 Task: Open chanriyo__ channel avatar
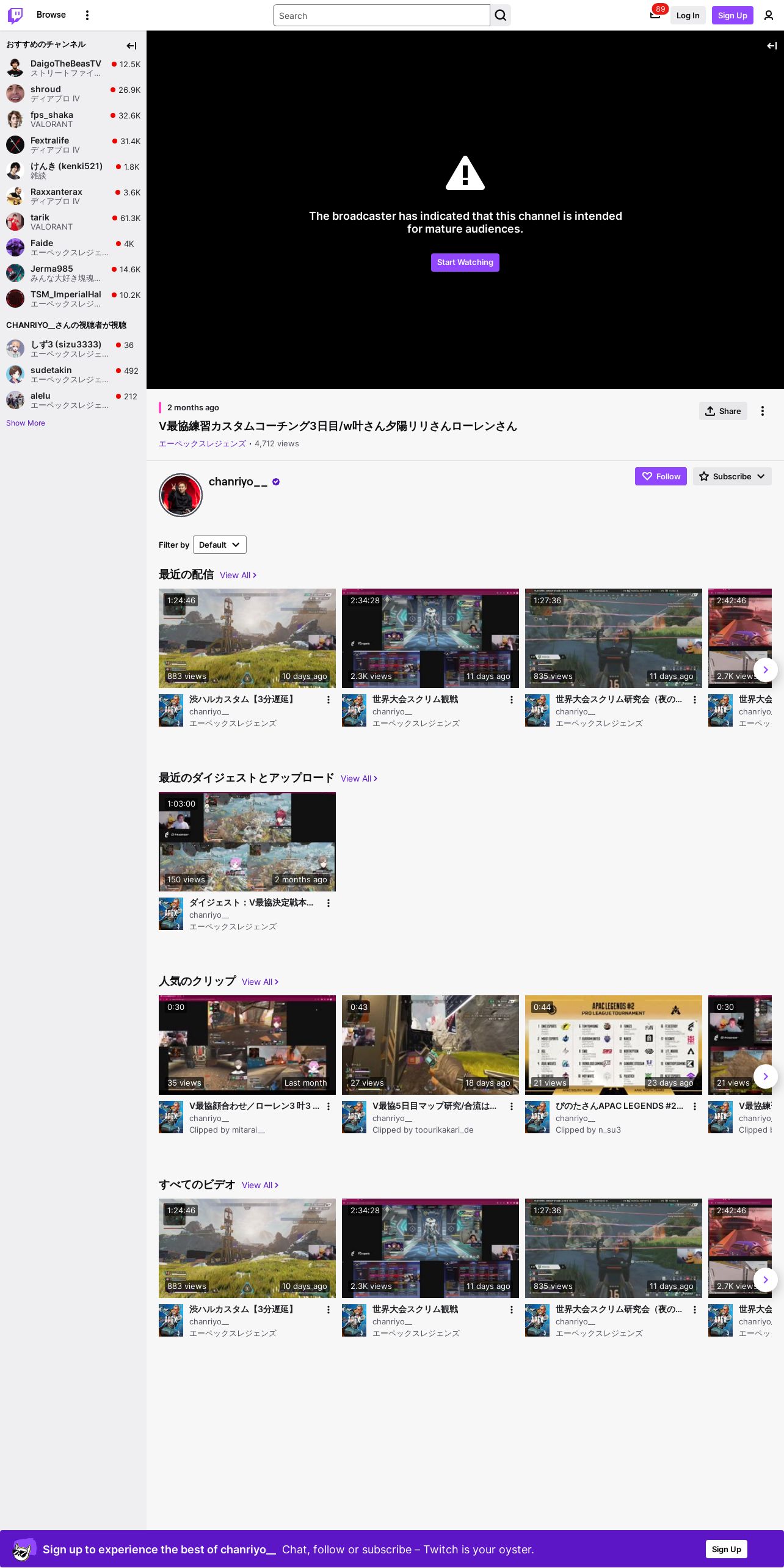181,495
